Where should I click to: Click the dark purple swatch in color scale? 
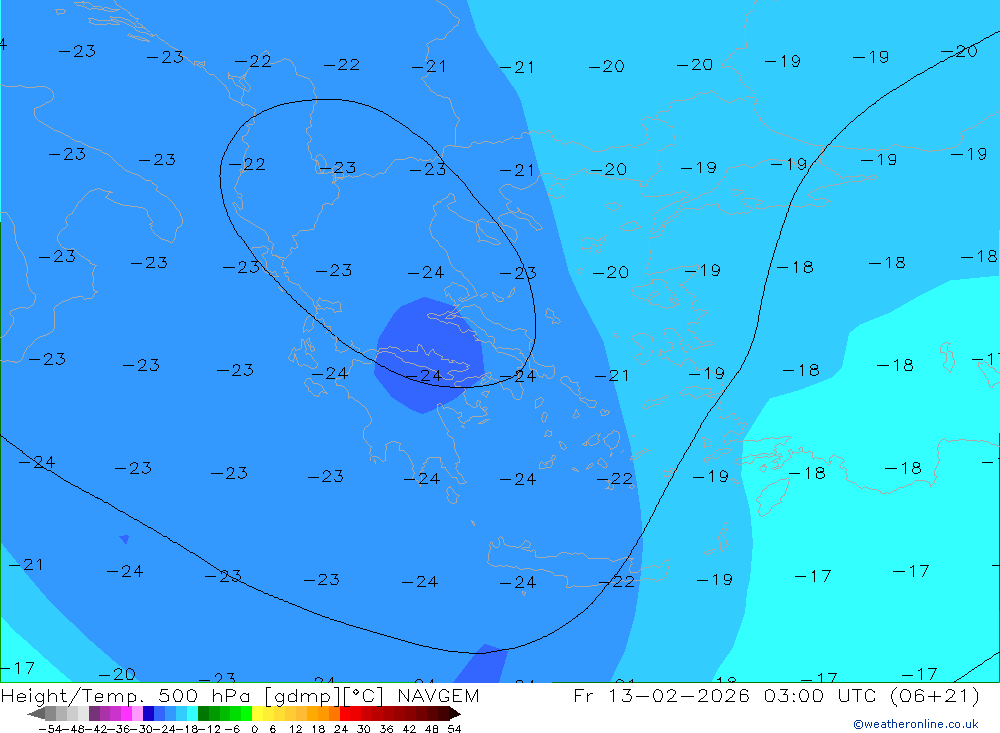[94, 713]
